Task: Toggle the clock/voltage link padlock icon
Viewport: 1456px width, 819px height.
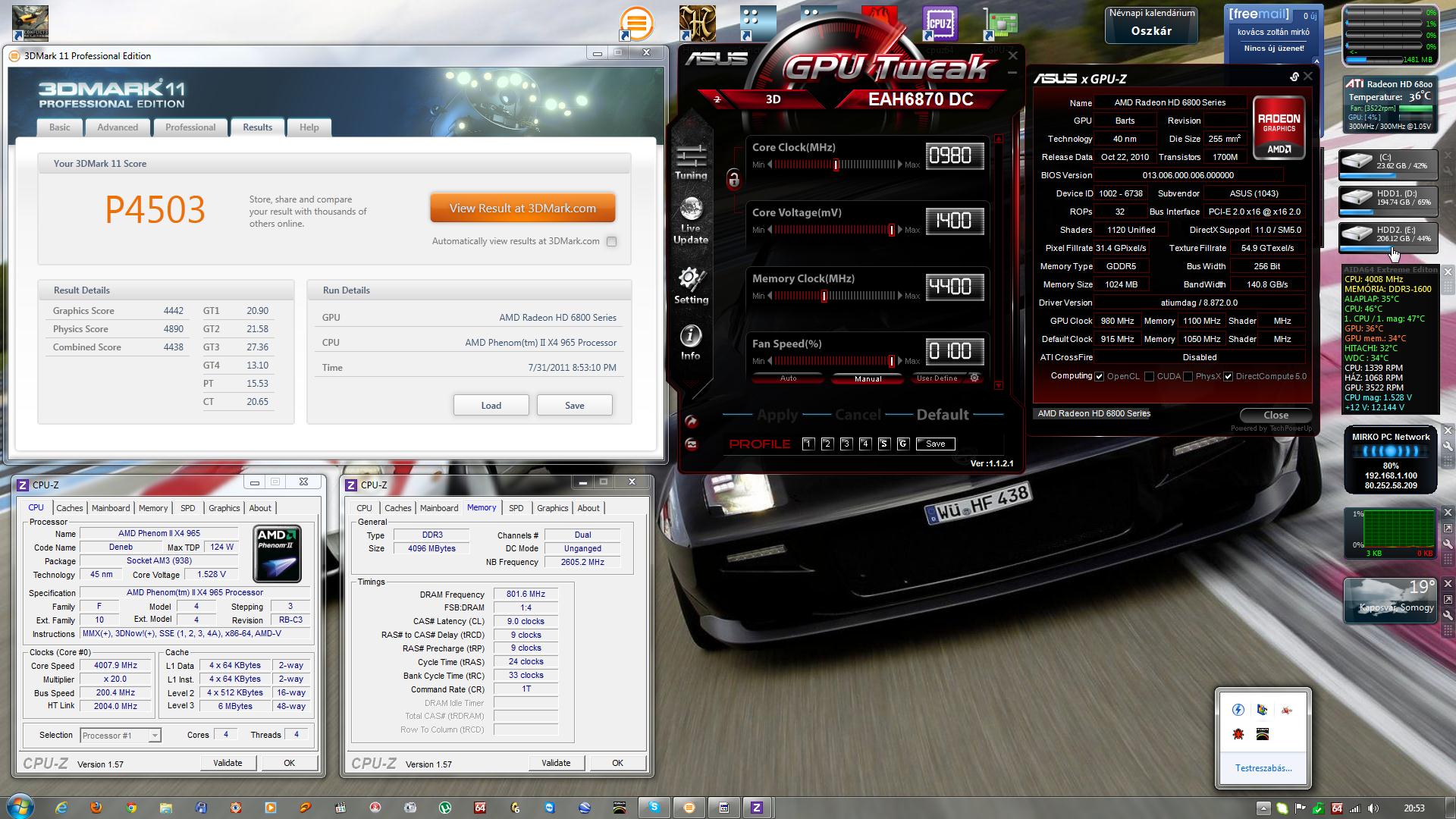Action: 733,179
